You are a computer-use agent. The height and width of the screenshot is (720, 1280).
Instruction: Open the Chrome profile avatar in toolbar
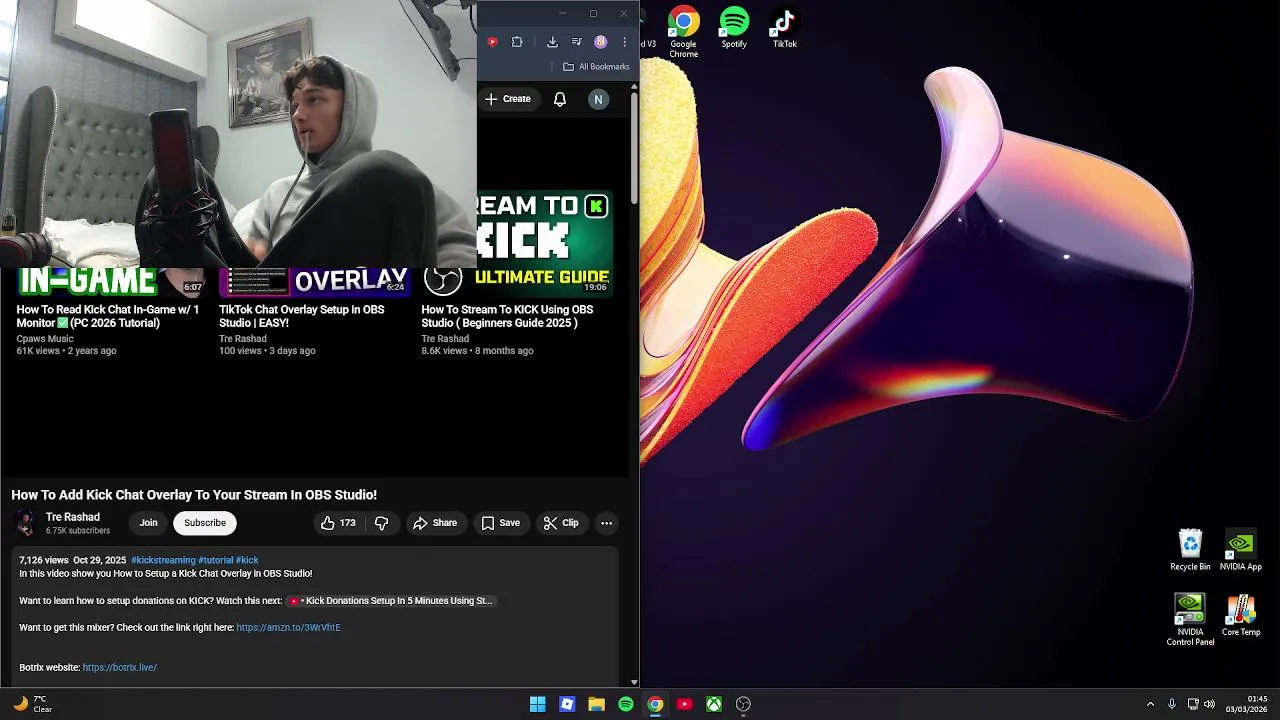600,42
